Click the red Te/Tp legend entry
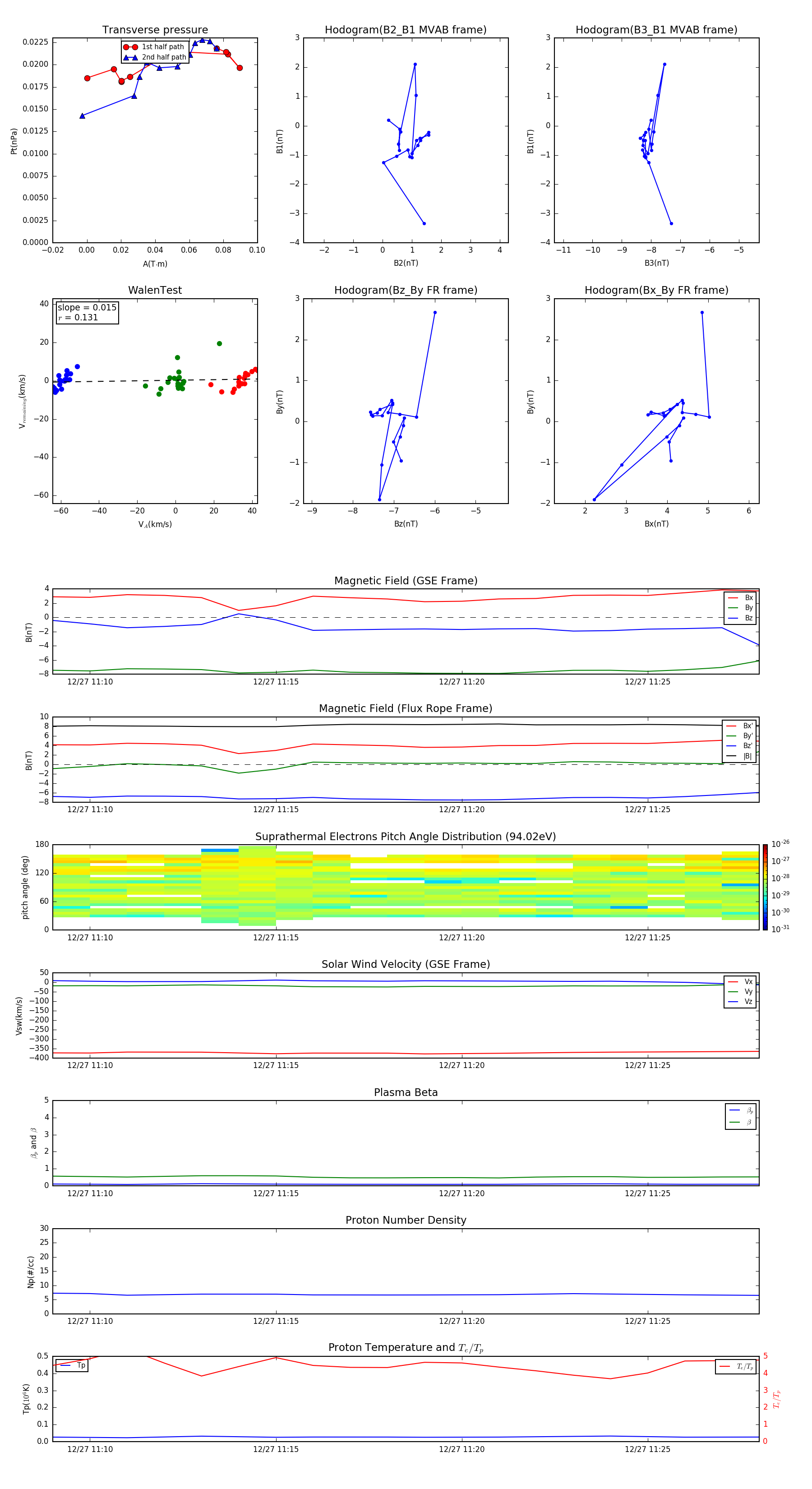Image resolution: width=812 pixels, height=1489 pixels. click(x=736, y=1366)
